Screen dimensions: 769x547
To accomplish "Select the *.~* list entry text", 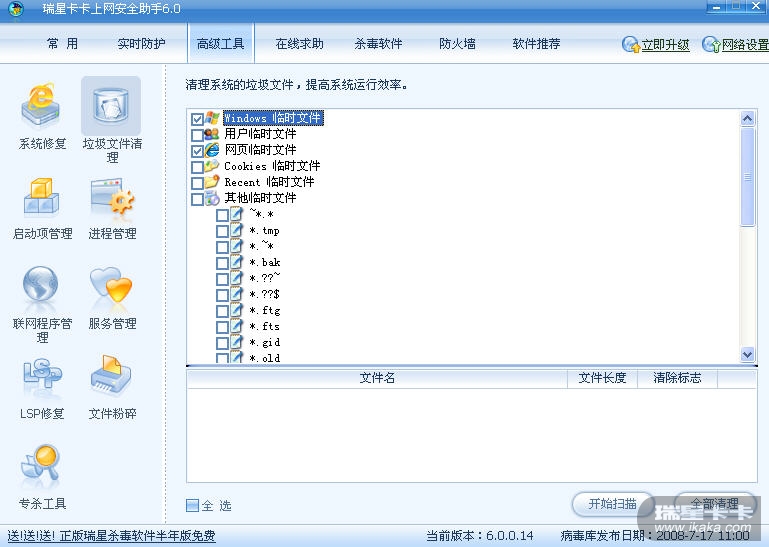I will 261,246.
